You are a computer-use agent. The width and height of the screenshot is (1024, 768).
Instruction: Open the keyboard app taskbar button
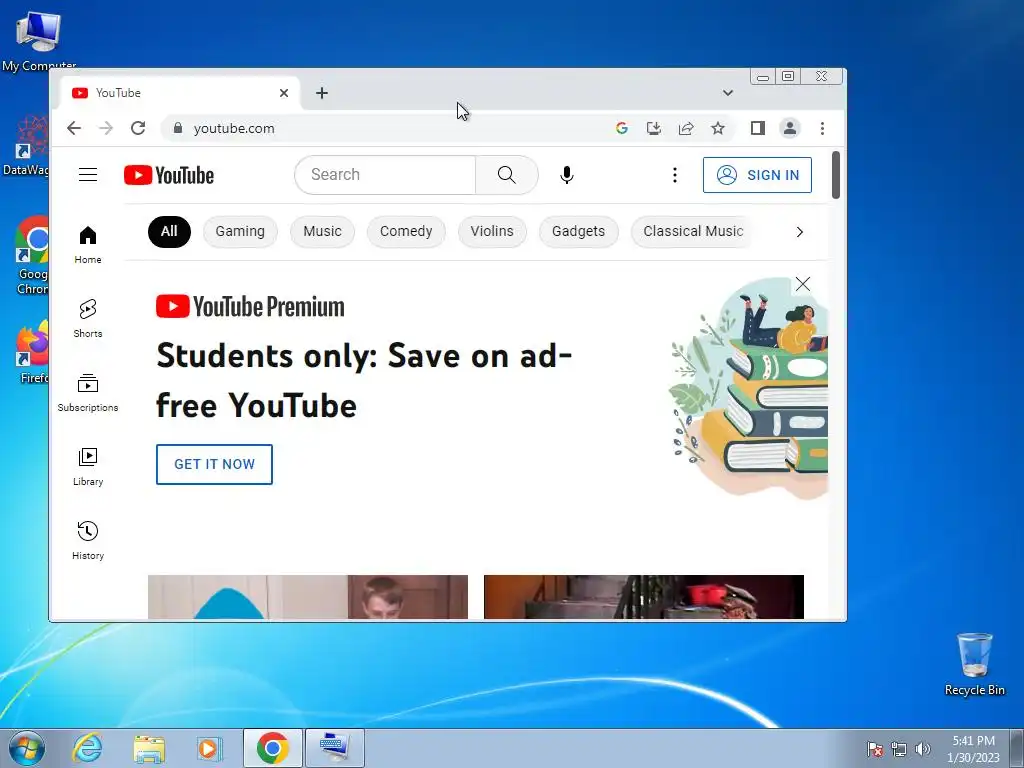pos(334,748)
